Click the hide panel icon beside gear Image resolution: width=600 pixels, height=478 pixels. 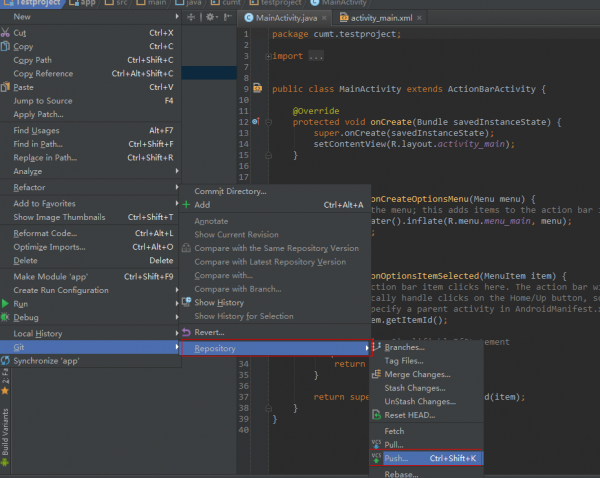[x=228, y=17]
